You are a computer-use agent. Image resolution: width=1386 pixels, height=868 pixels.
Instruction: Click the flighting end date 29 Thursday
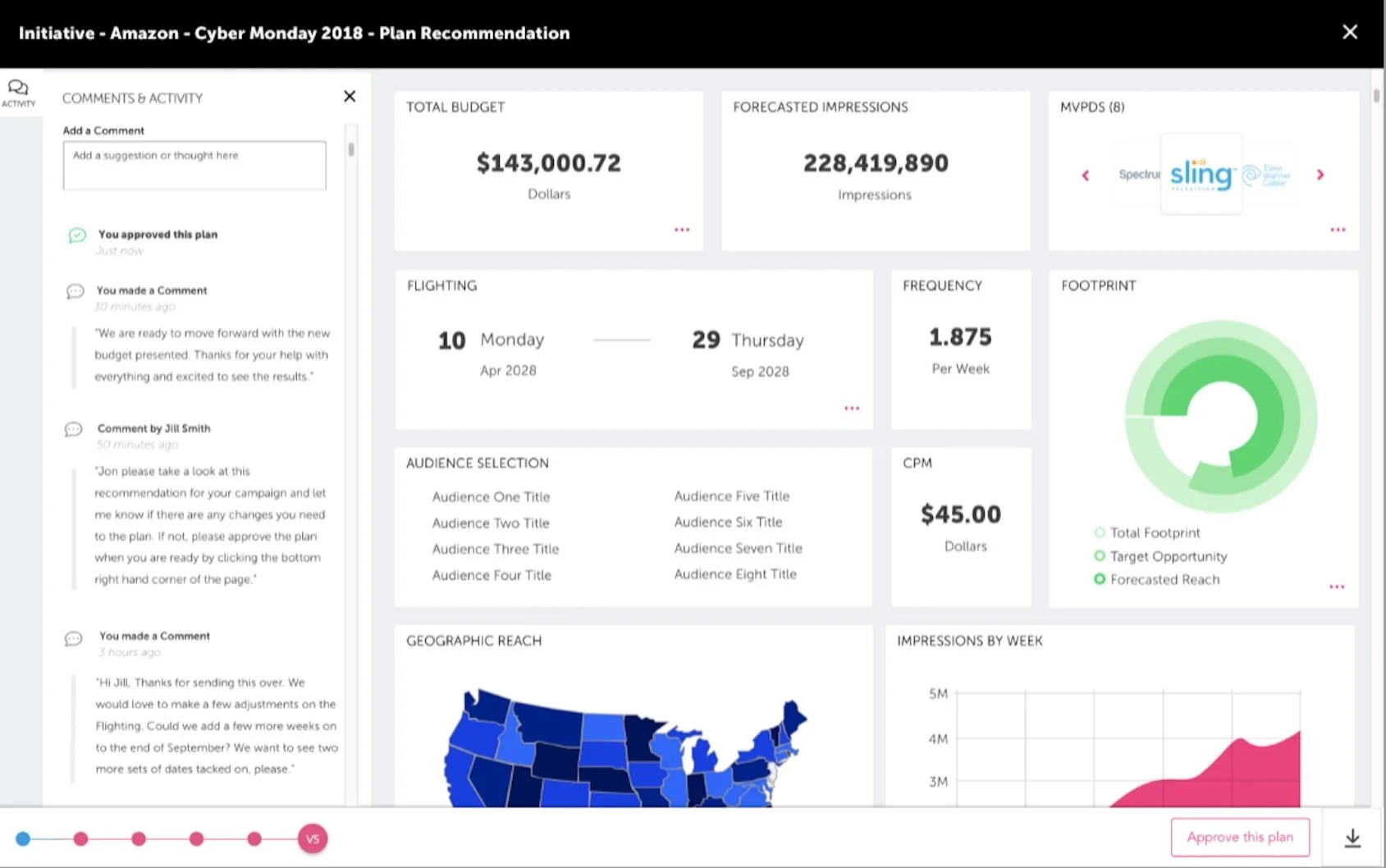[748, 340]
